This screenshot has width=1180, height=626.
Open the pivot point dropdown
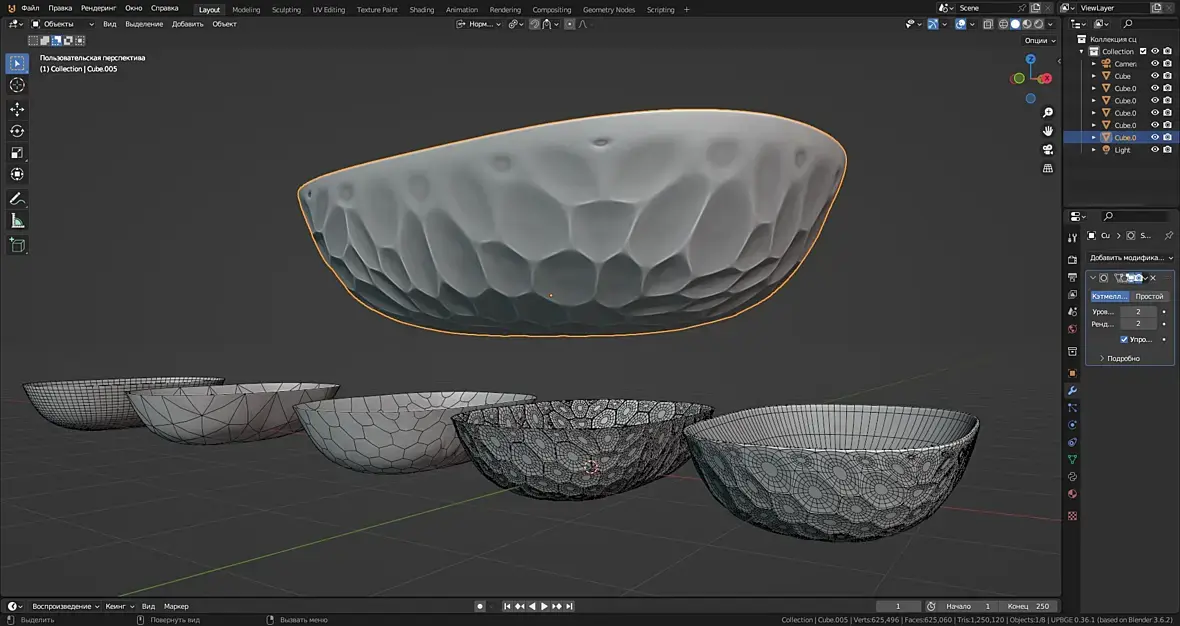click(x=515, y=24)
